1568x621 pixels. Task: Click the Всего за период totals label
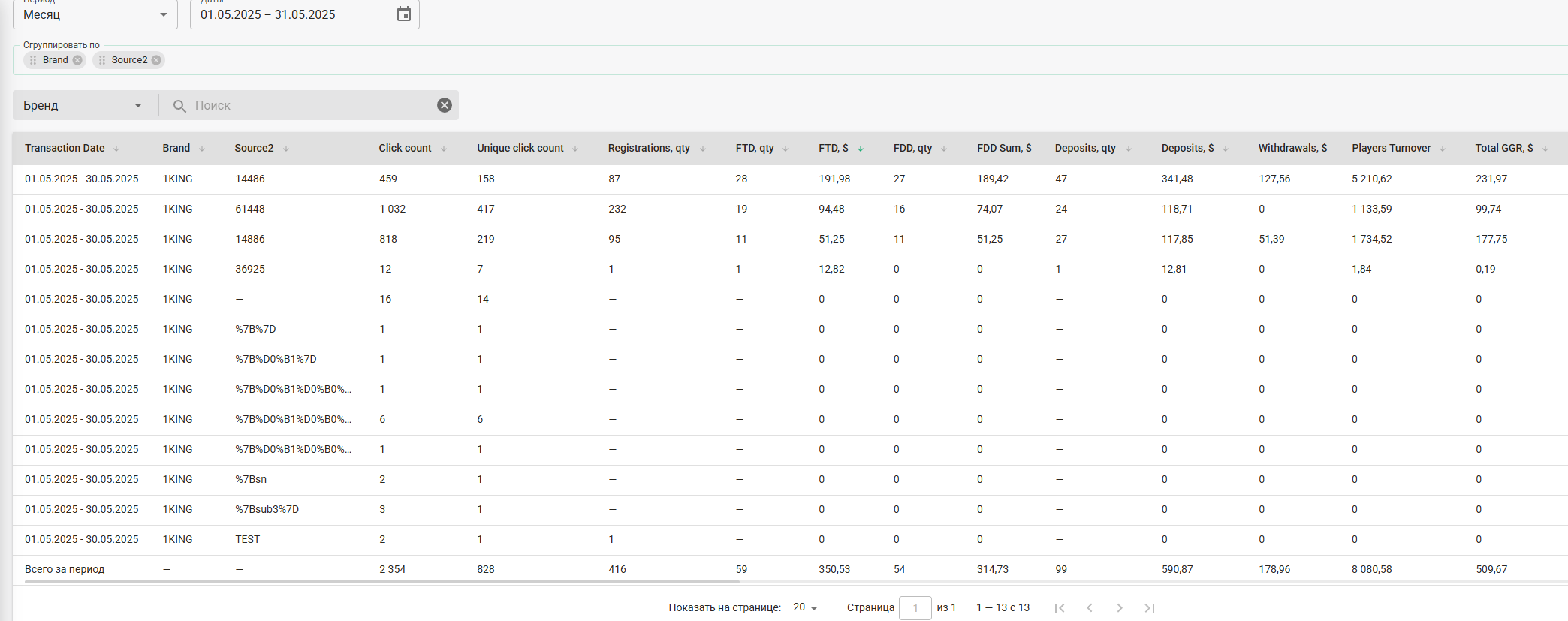[65, 569]
